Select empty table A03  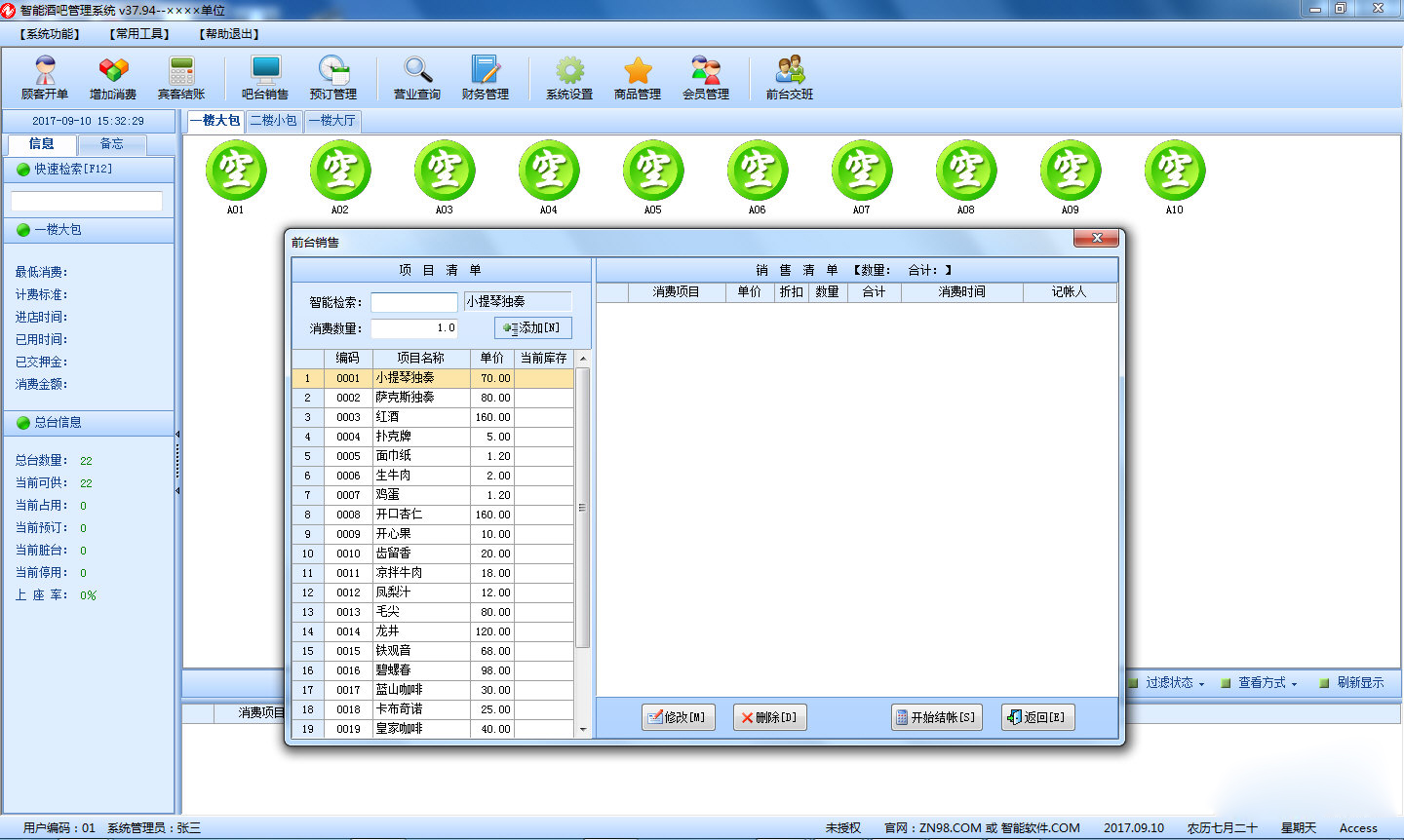coord(445,172)
